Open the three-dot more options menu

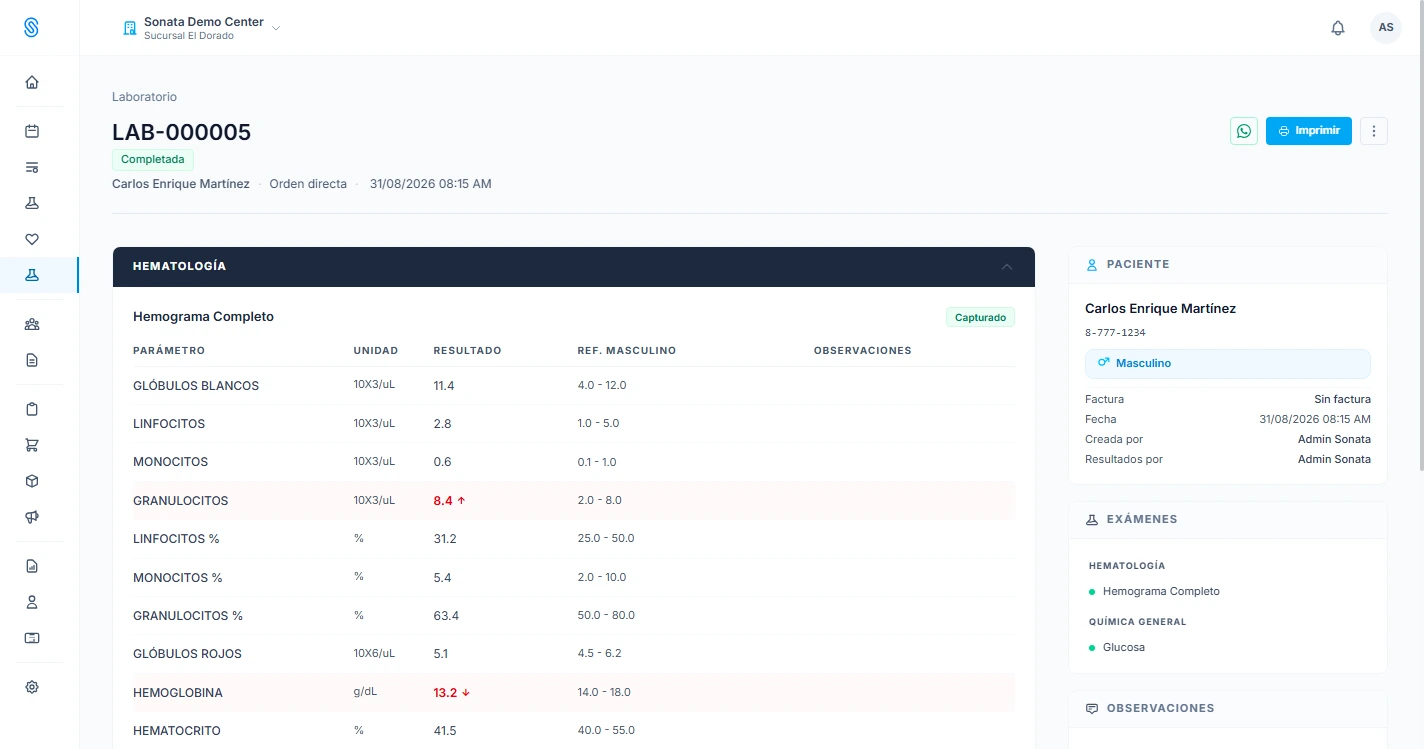[x=1374, y=131]
